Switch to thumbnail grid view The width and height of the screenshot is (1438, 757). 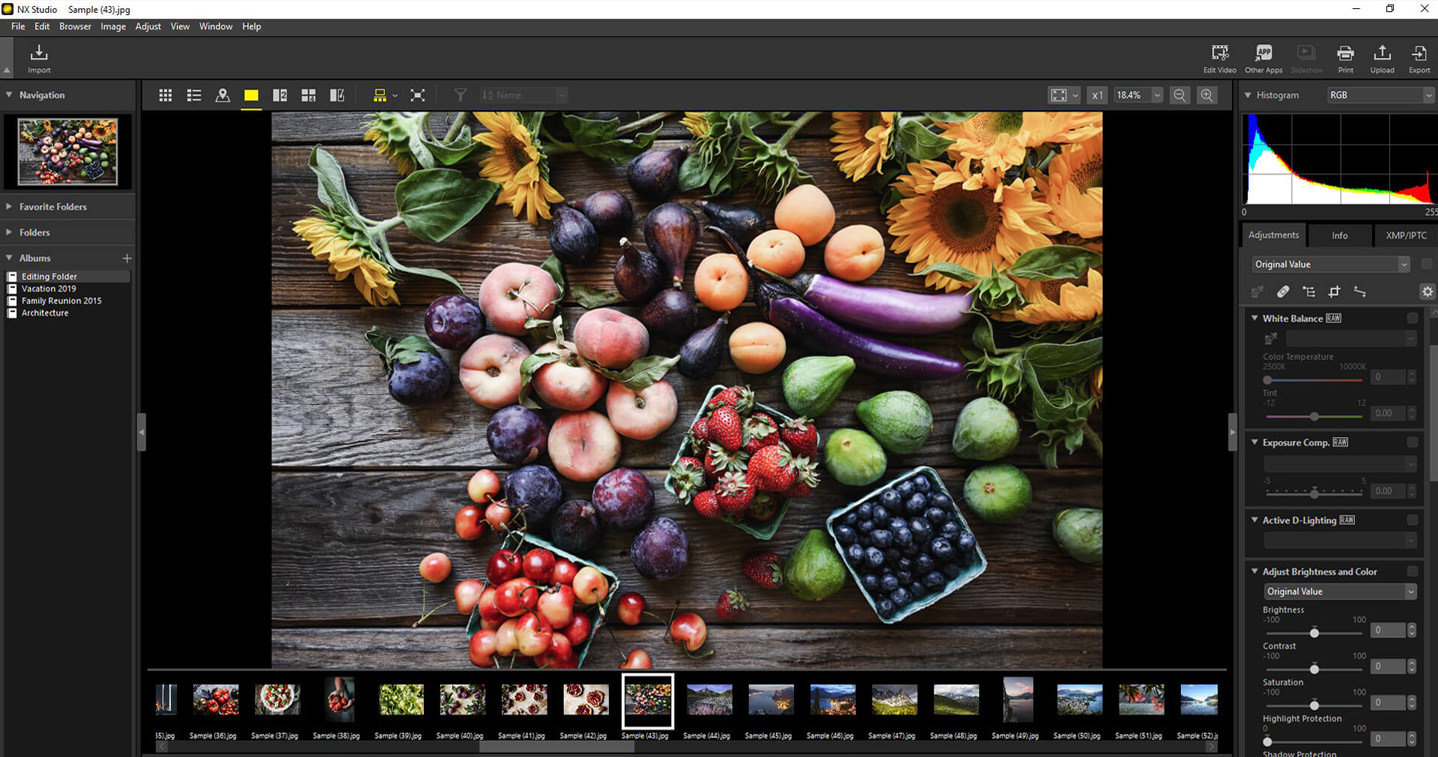pos(166,95)
